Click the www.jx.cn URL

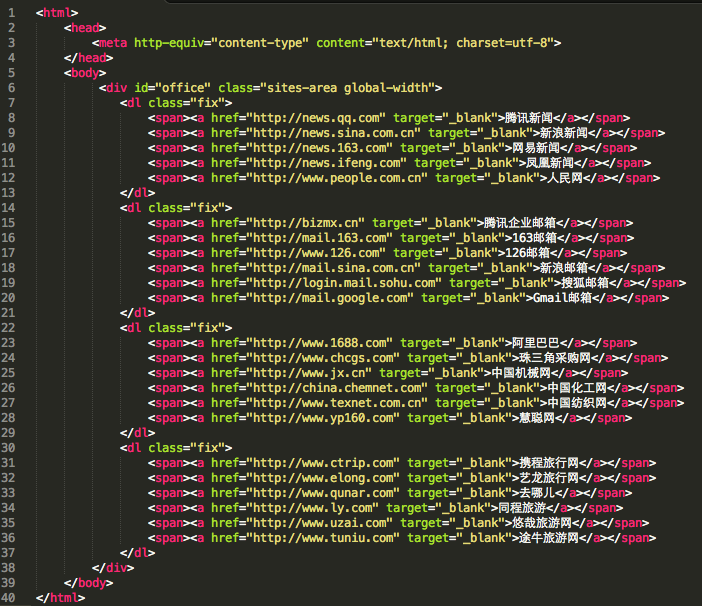coord(309,373)
